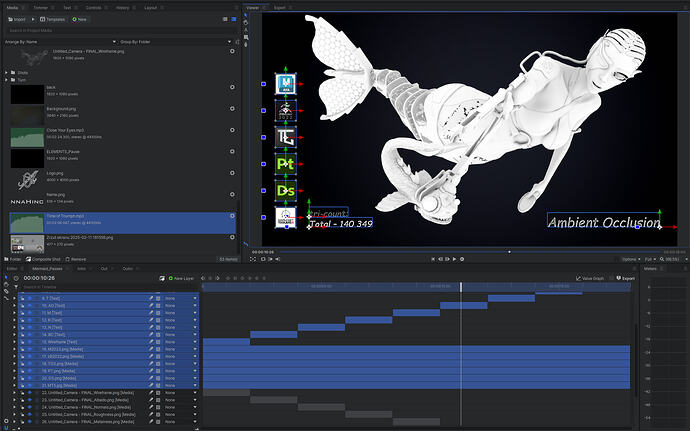Switch to the Export tab

[280, 7]
